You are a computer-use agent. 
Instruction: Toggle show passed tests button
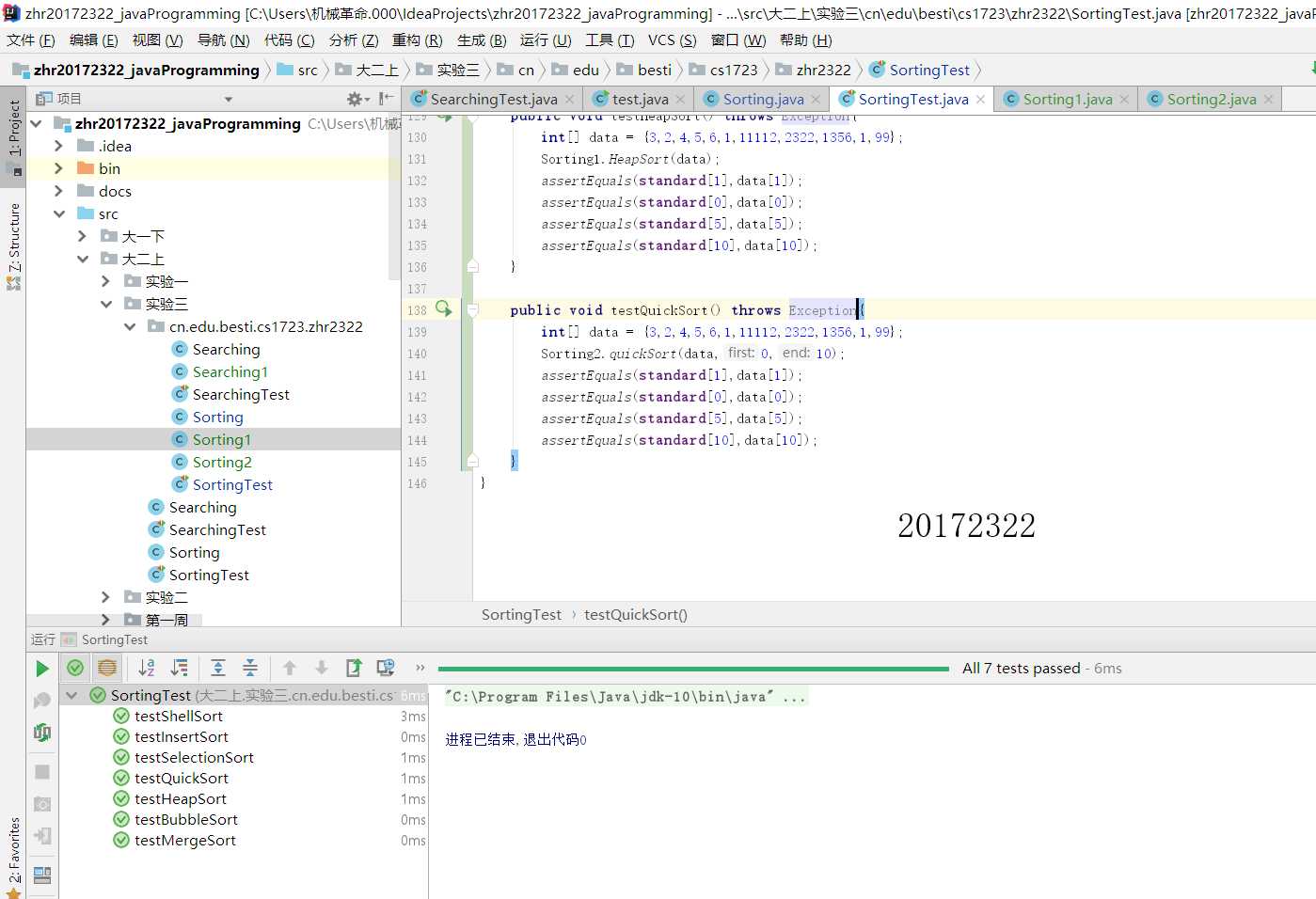[x=75, y=668]
